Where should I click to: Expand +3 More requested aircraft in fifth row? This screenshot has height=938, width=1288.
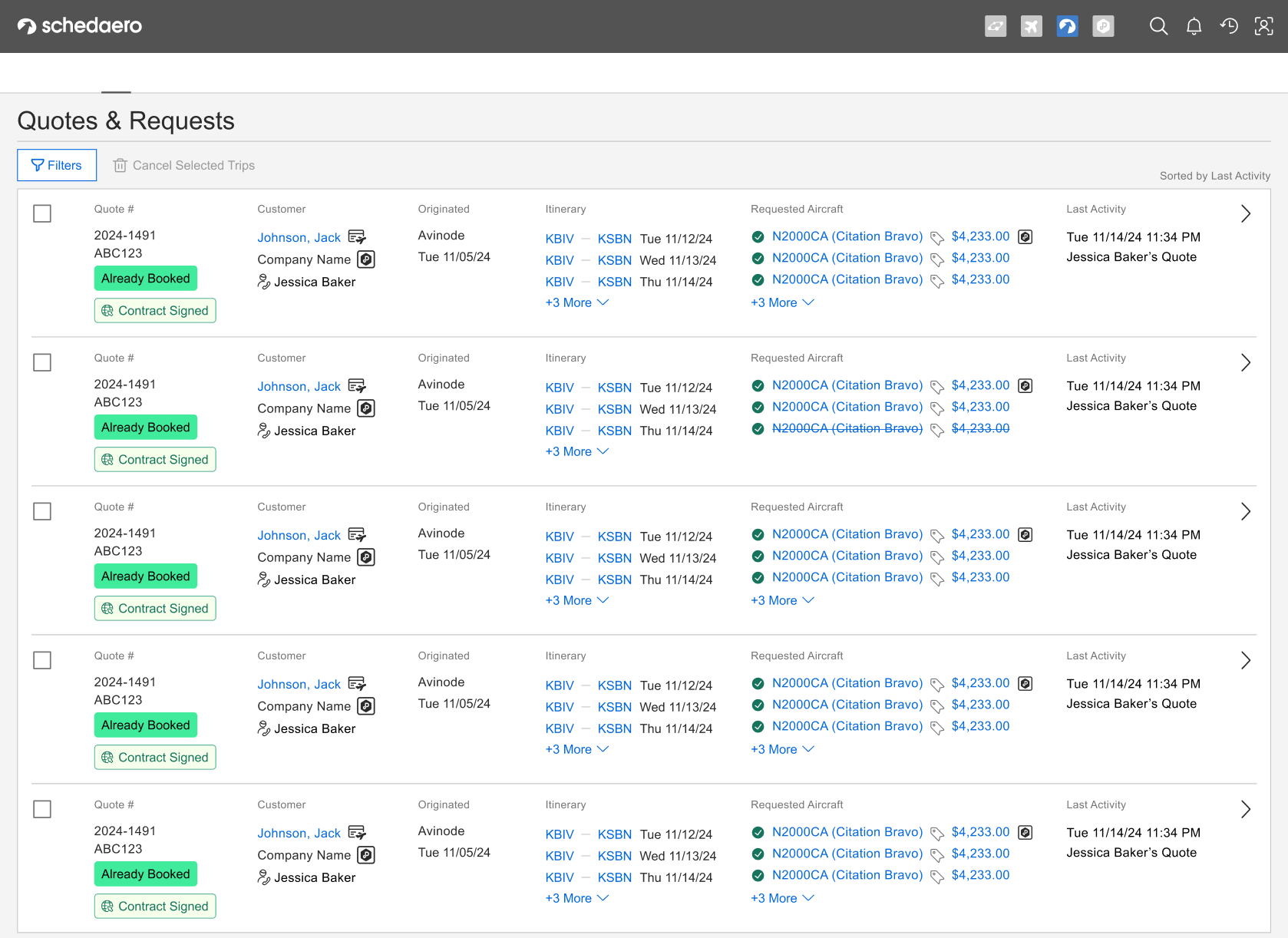point(782,898)
